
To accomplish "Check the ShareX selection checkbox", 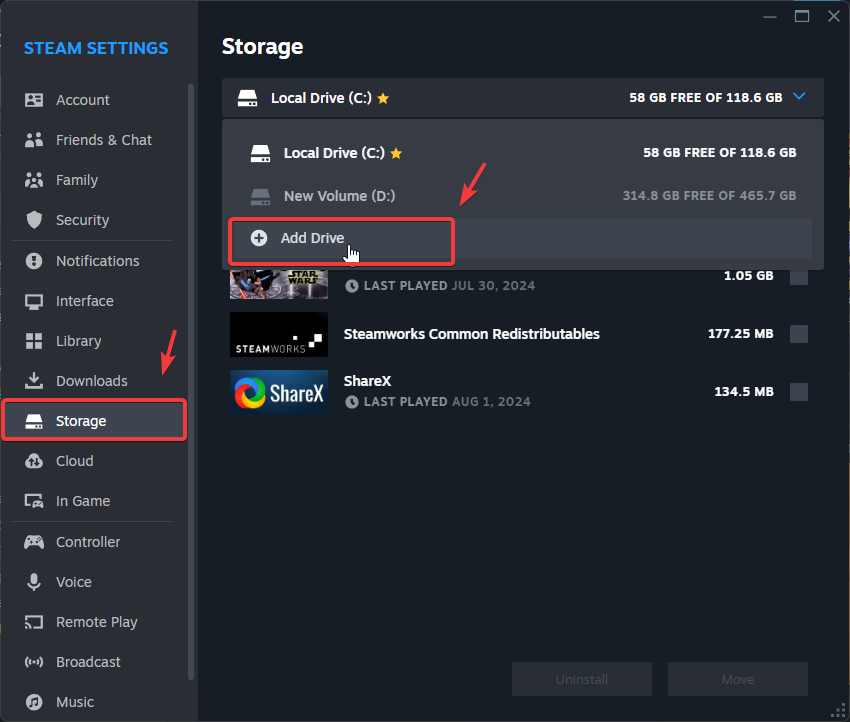I will pos(799,392).
